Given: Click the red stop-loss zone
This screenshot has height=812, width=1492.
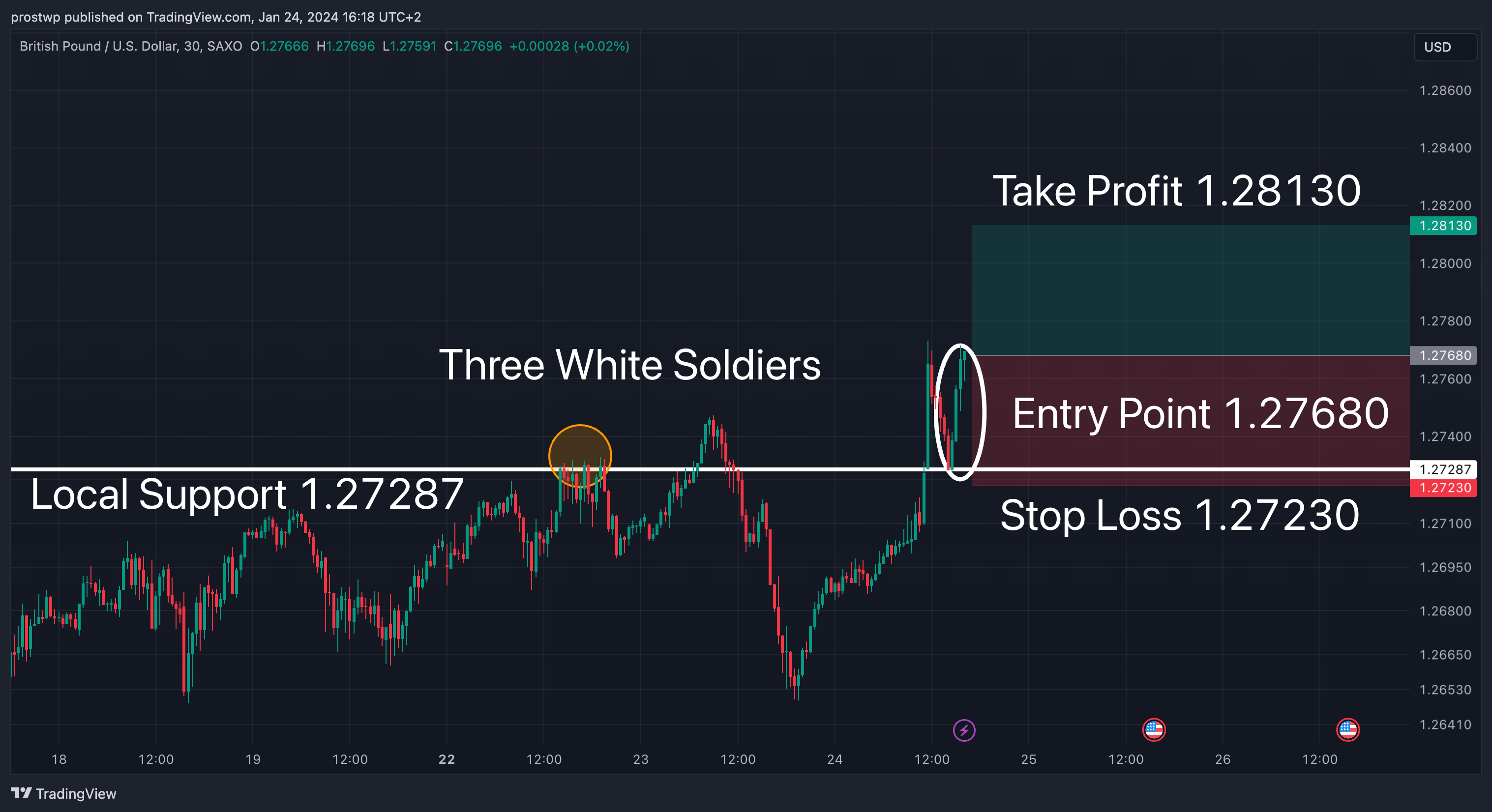Looking at the screenshot, I should [1190, 420].
